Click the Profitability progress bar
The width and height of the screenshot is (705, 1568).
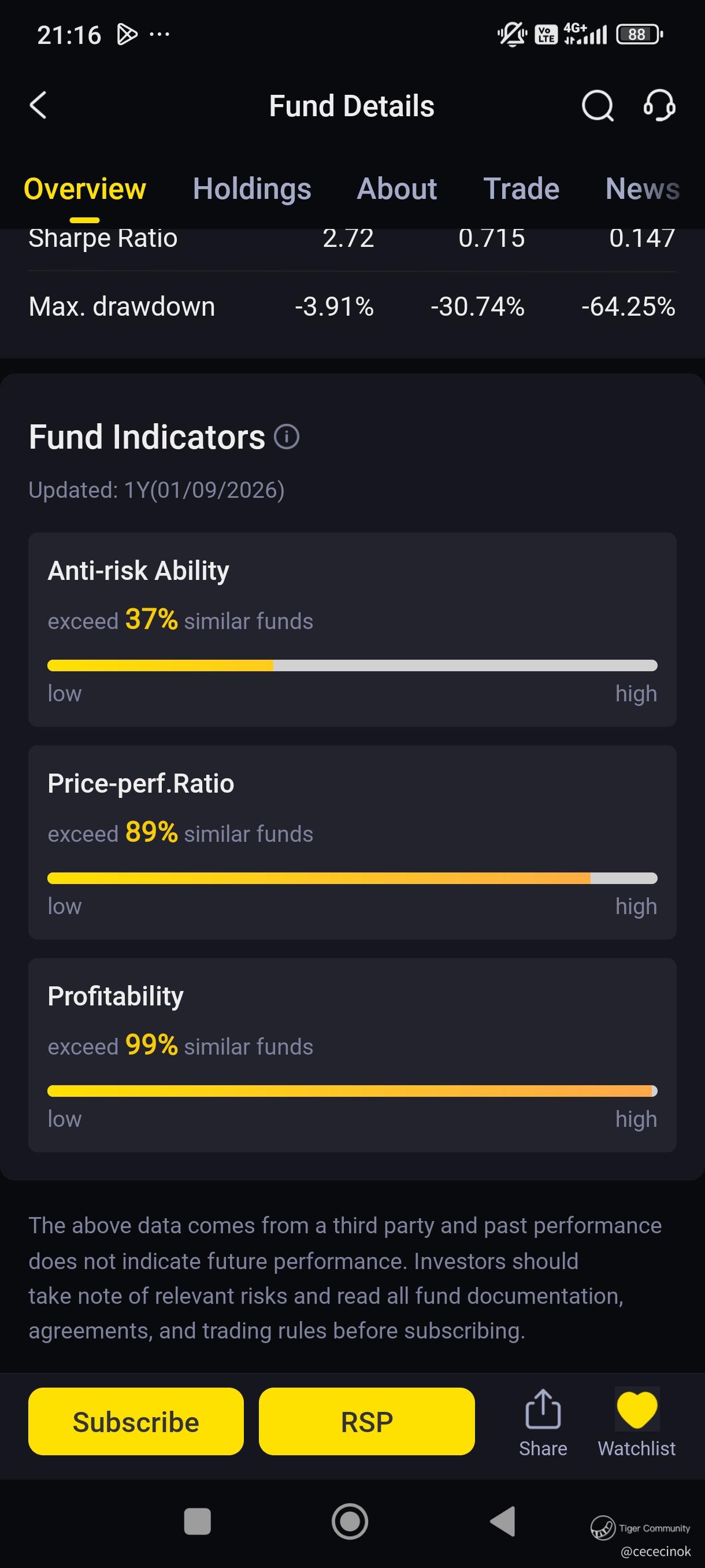click(352, 1091)
